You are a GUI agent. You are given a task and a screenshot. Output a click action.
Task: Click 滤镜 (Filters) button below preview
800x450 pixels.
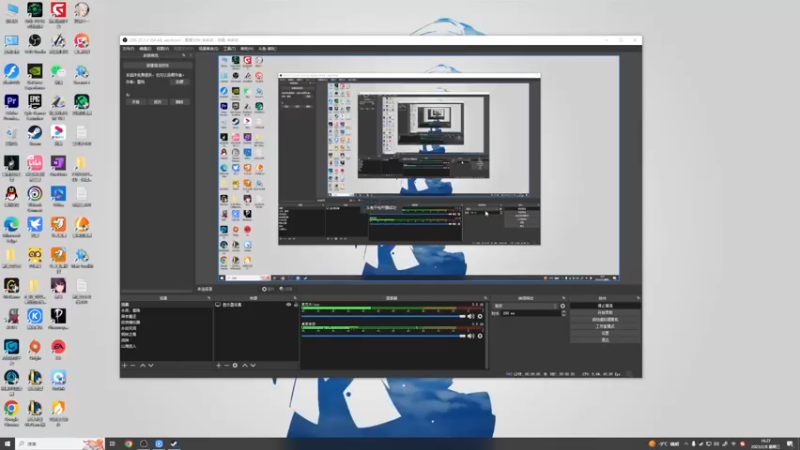click(x=286, y=289)
